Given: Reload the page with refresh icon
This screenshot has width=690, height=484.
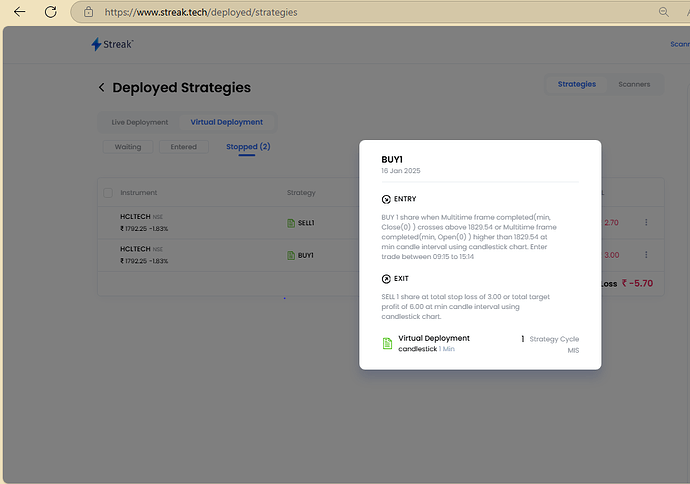Looking at the screenshot, I should tap(51, 12).
